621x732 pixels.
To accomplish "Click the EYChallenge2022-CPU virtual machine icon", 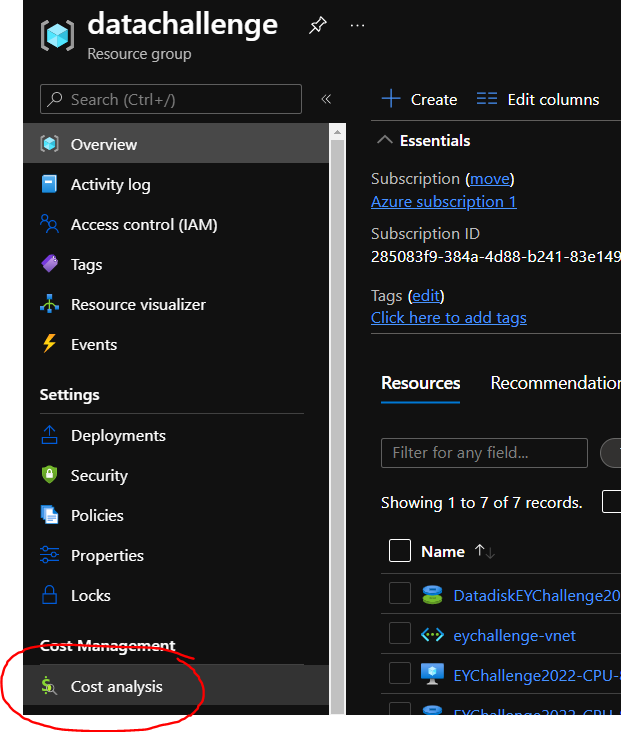I will click(432, 675).
